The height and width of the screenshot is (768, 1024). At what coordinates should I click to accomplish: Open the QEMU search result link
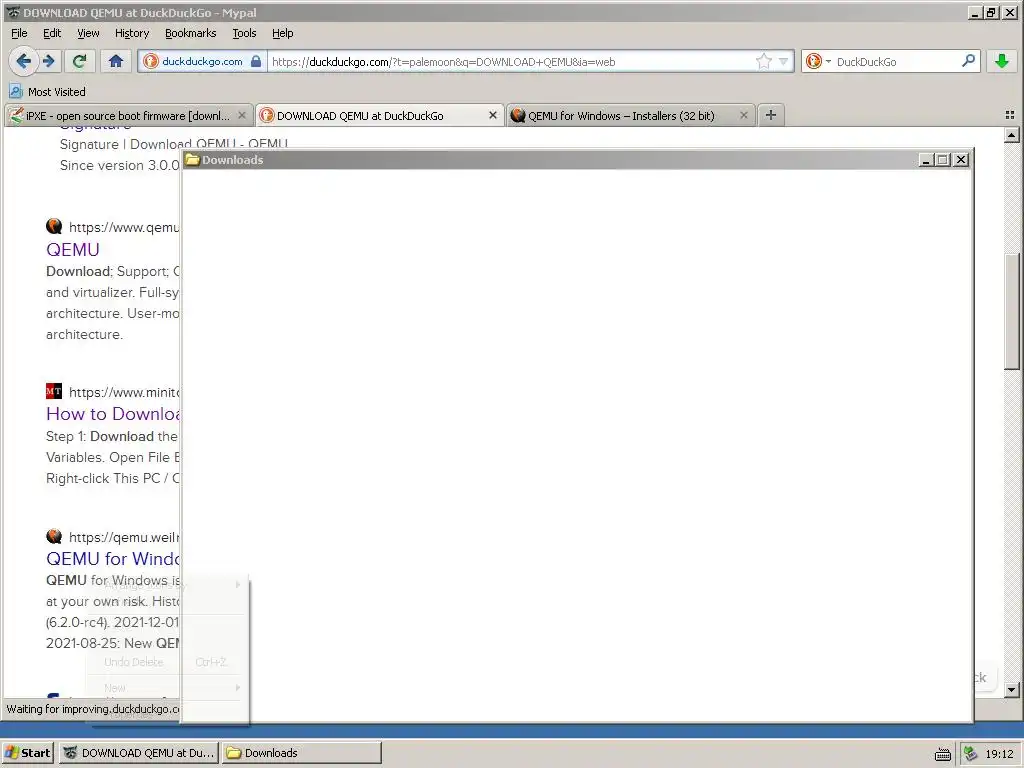tap(72, 249)
